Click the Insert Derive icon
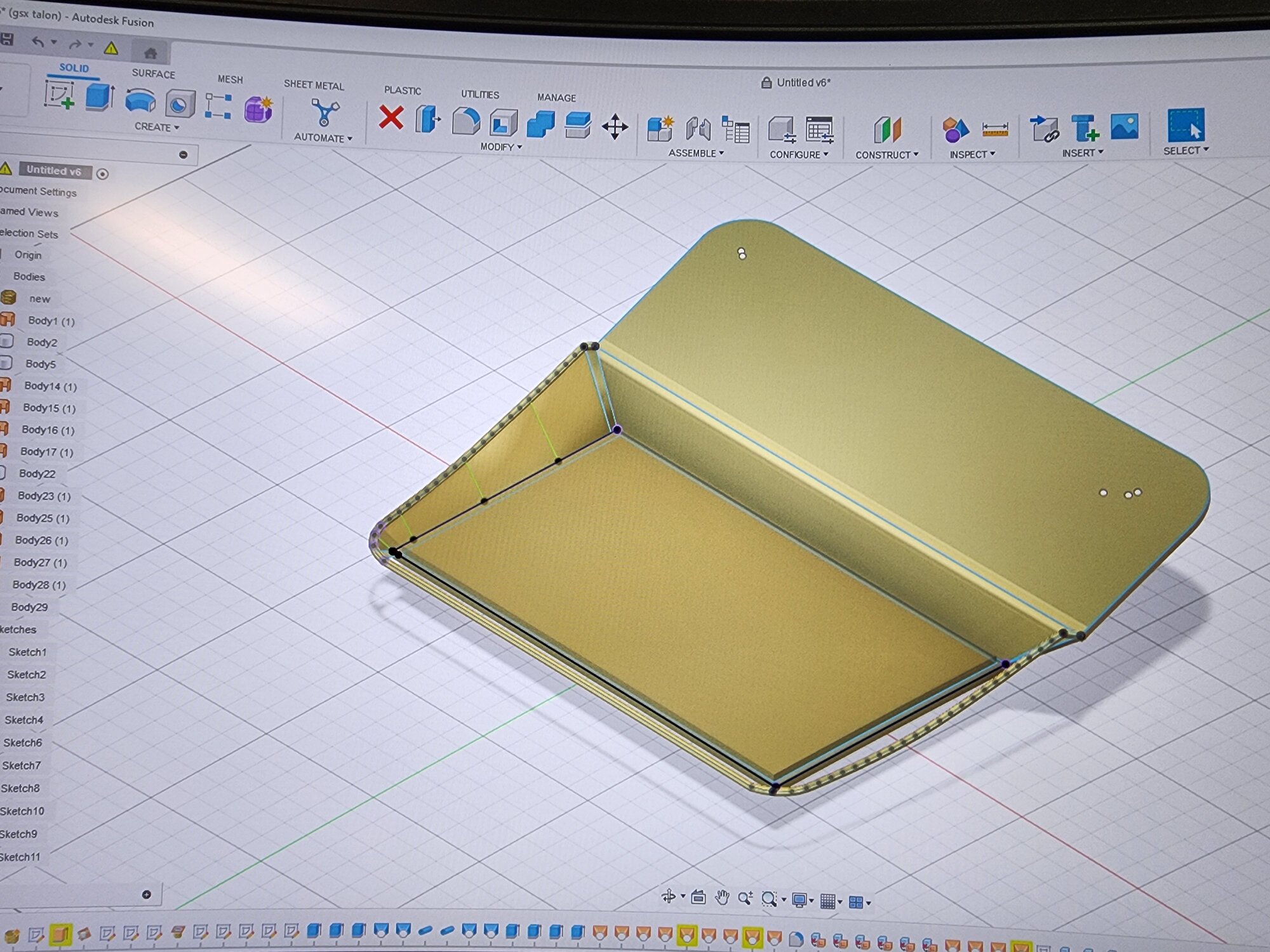This screenshot has width=1270, height=952. [x=1045, y=129]
